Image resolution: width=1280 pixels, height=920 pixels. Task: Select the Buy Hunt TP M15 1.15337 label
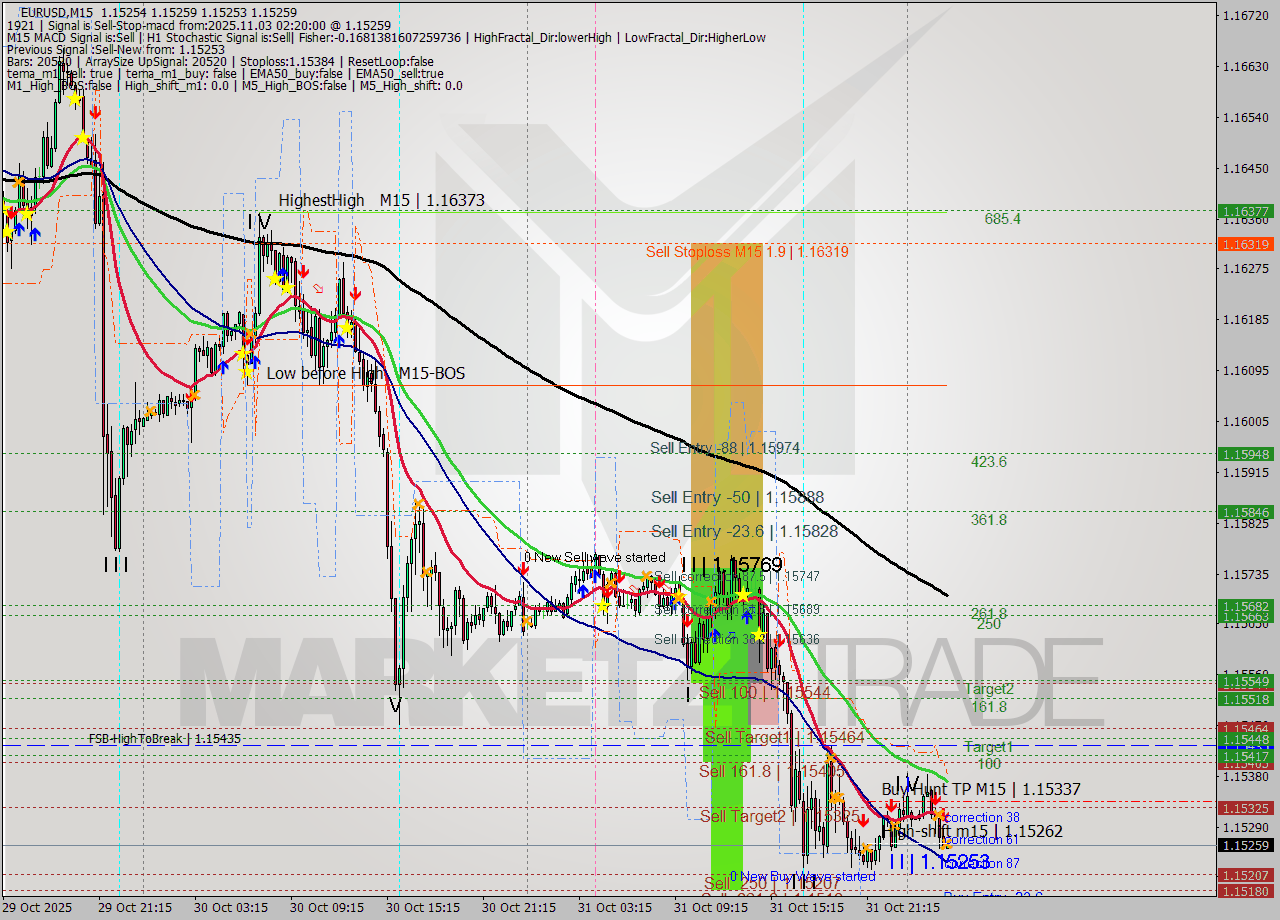[981, 789]
